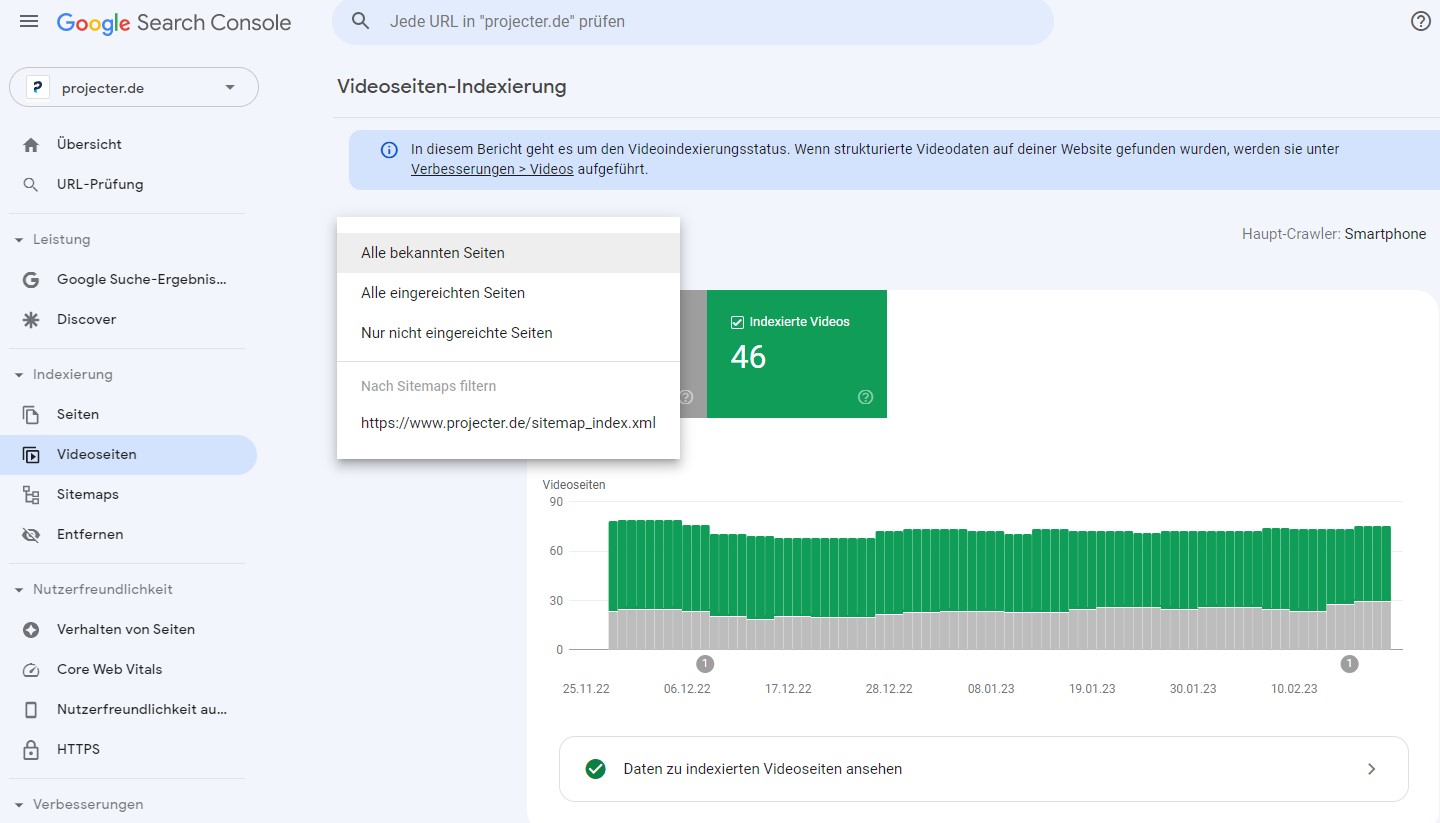Click the magnifier icon in URL search bar

click(x=361, y=21)
